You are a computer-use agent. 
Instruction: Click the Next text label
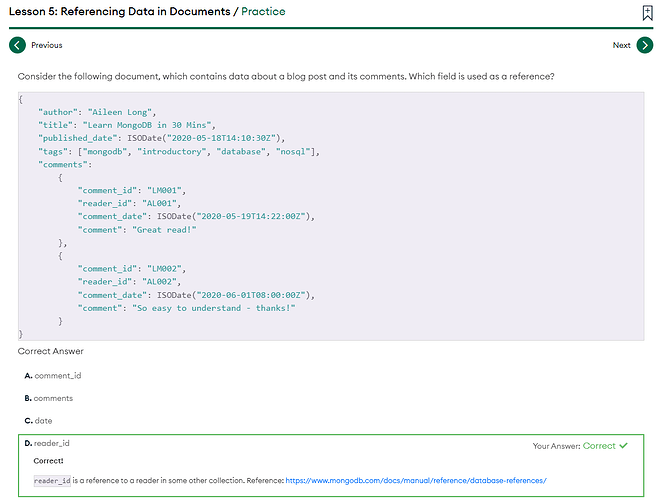point(621,45)
